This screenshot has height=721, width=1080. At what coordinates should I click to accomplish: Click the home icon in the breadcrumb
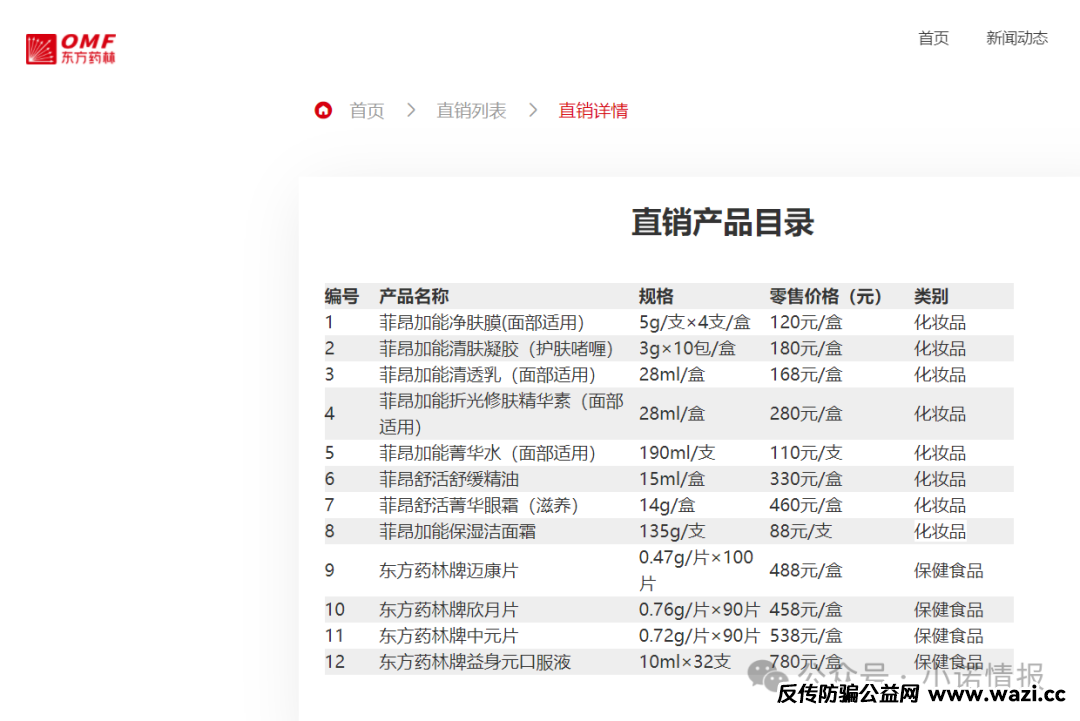click(321, 110)
